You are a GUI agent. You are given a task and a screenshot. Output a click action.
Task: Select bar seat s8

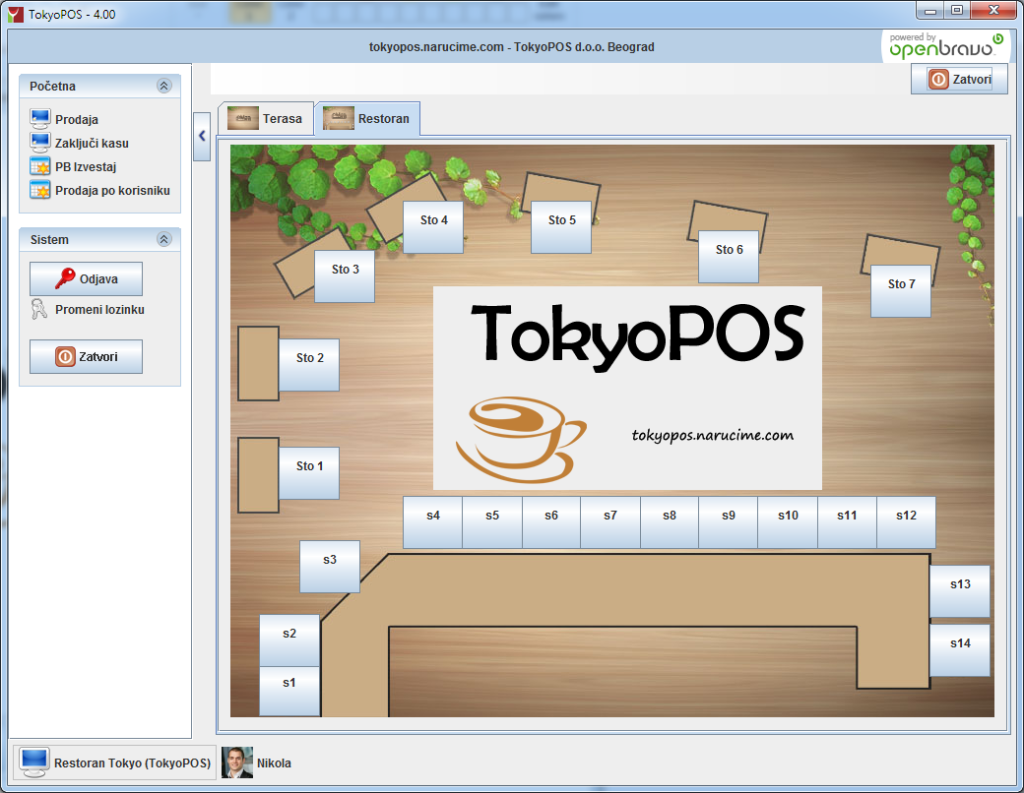(669, 522)
